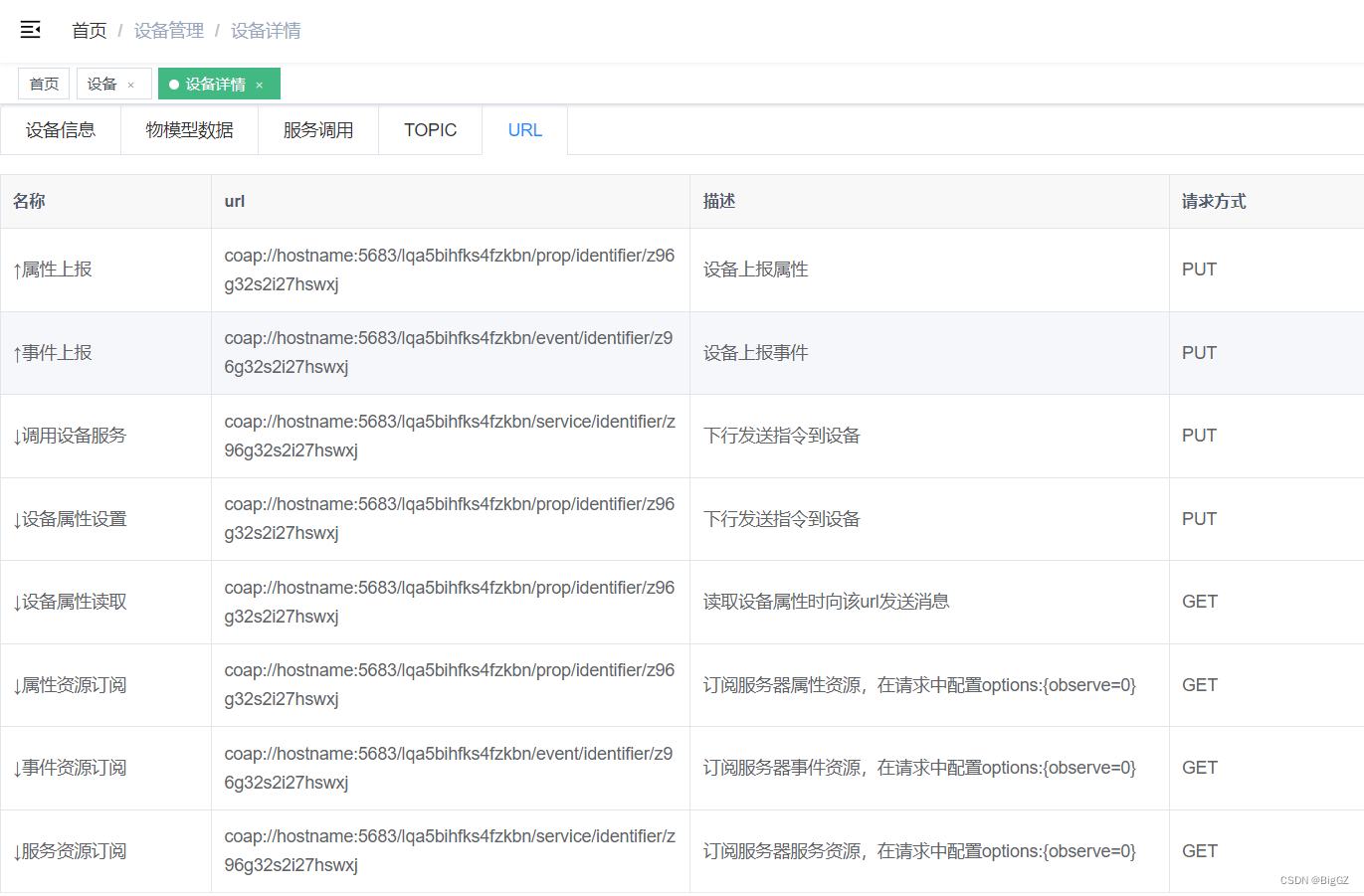Go to 首页 in the breadcrumb
This screenshot has width=1364, height=896.
point(90,31)
